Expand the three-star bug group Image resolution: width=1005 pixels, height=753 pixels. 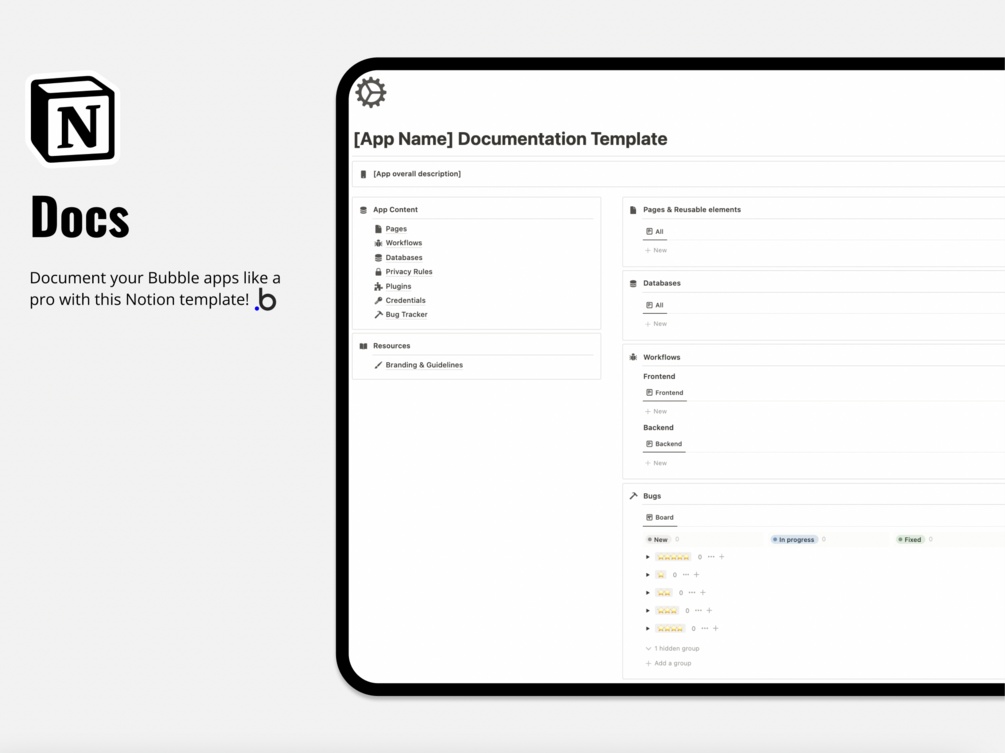(647, 611)
